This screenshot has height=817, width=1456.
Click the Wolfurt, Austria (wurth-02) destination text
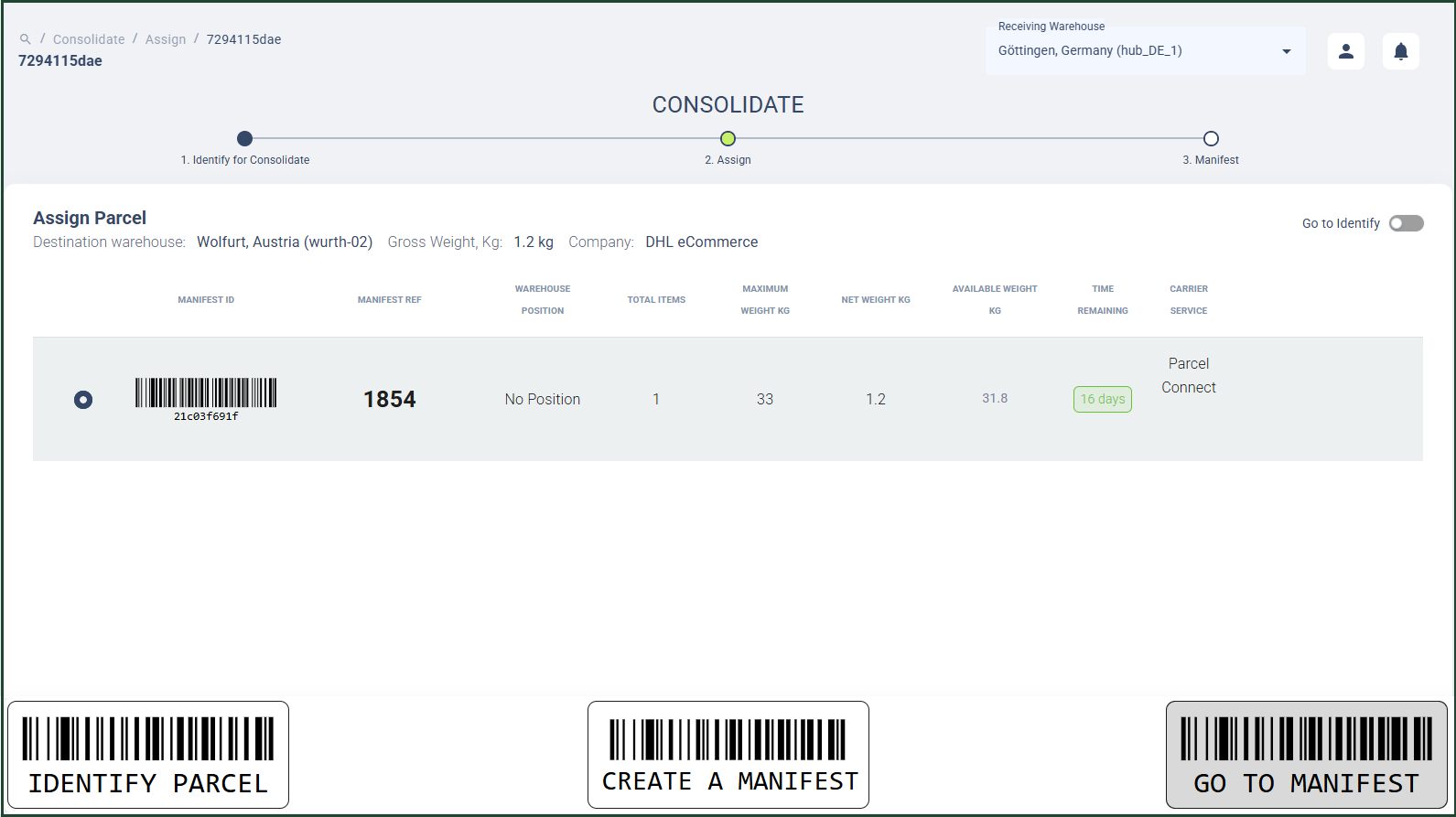pos(285,242)
